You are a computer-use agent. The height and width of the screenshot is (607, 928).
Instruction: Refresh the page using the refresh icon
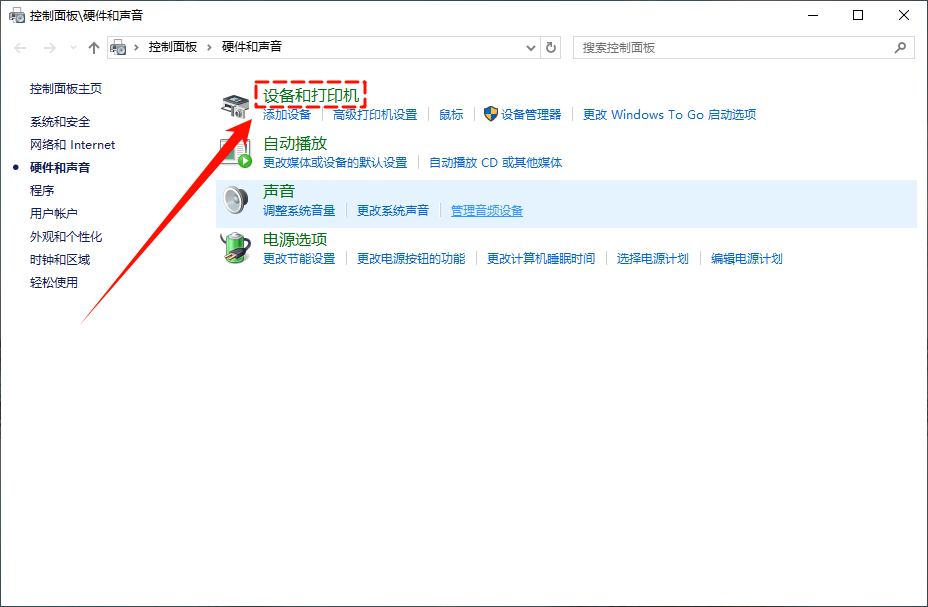coord(552,47)
